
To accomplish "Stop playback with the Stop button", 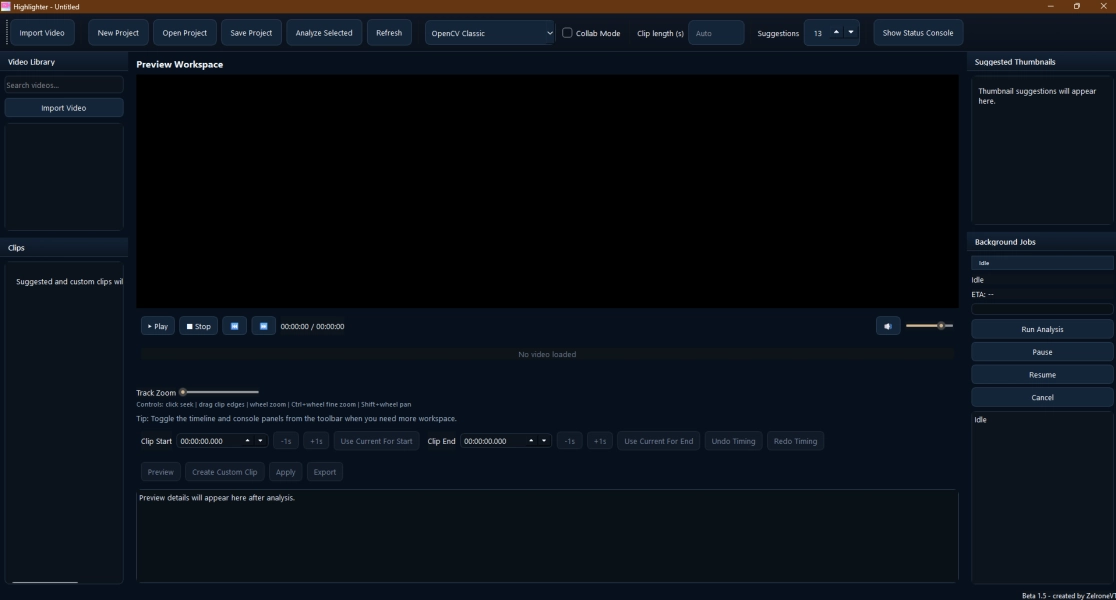I will pyautogui.click(x=199, y=326).
